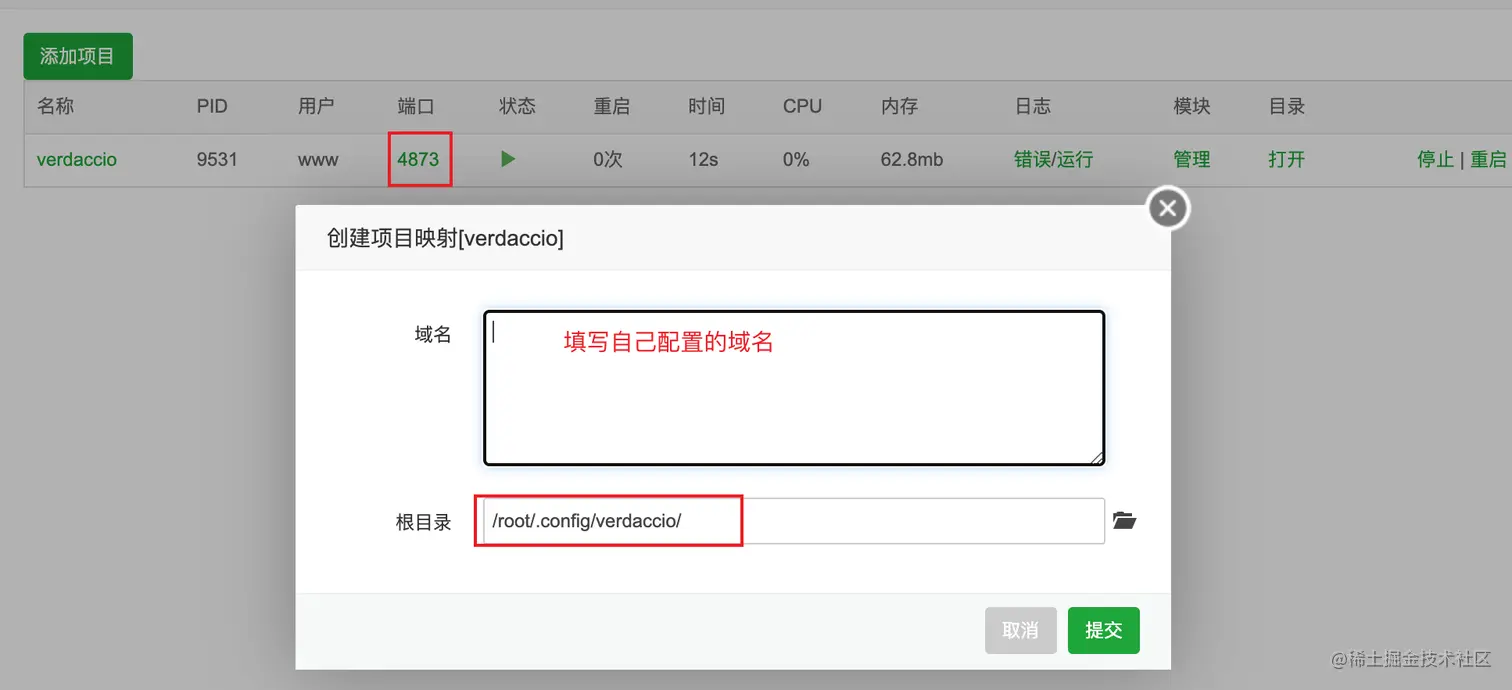The width and height of the screenshot is (1512, 690).
Task: Click the grey 取消 button
Action: tap(1020, 630)
